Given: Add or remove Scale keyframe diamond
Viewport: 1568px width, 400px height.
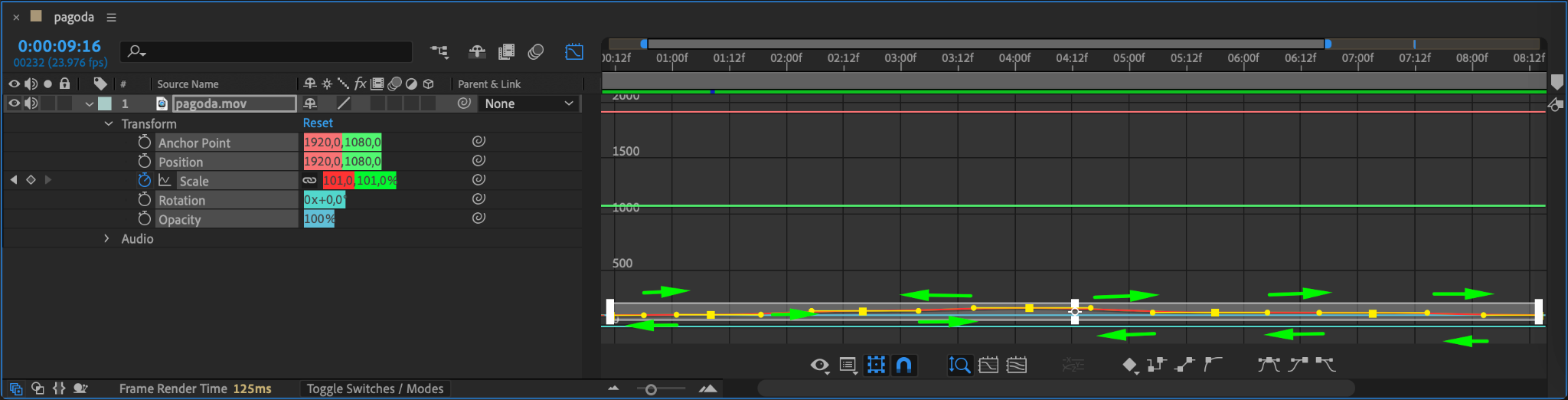Looking at the screenshot, I should 31,179.
